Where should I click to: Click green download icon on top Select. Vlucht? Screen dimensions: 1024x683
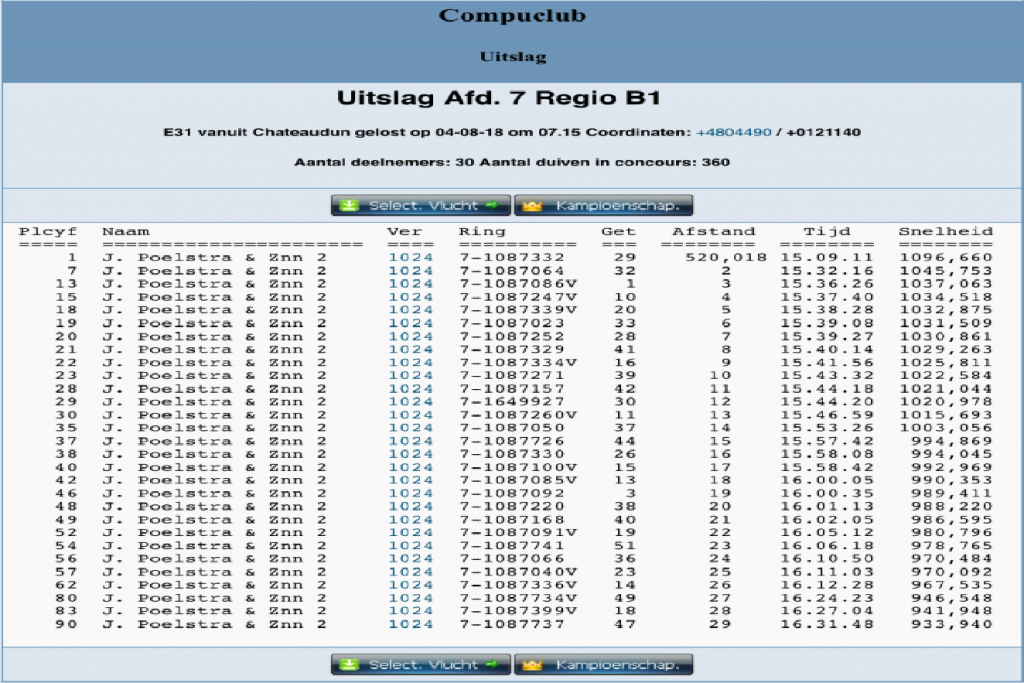(348, 206)
